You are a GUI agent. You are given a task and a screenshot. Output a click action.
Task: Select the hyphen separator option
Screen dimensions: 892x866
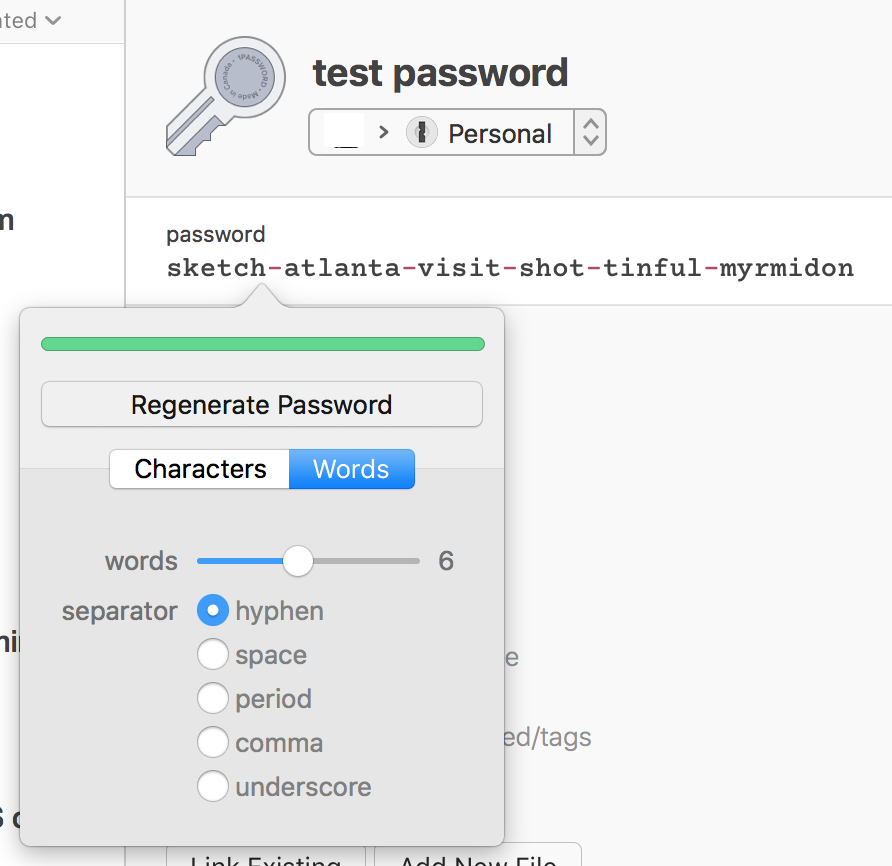point(213,611)
